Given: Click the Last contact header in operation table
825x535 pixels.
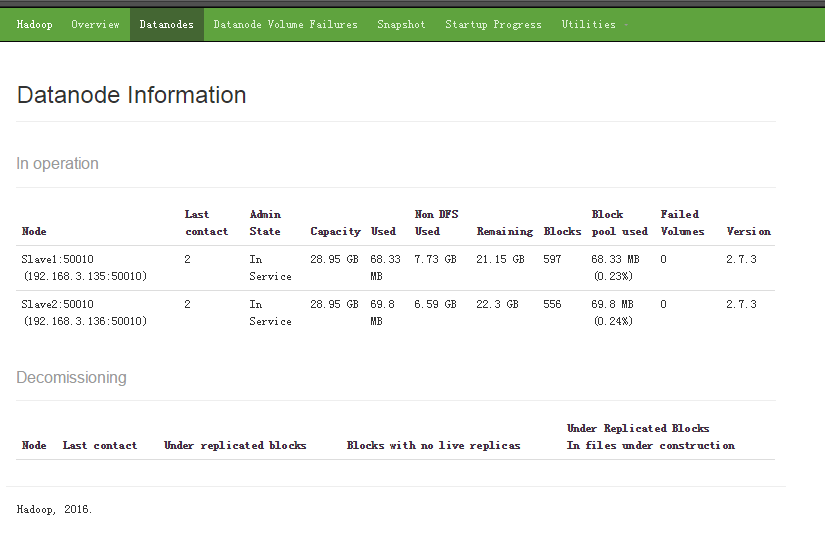Looking at the screenshot, I should (x=206, y=223).
